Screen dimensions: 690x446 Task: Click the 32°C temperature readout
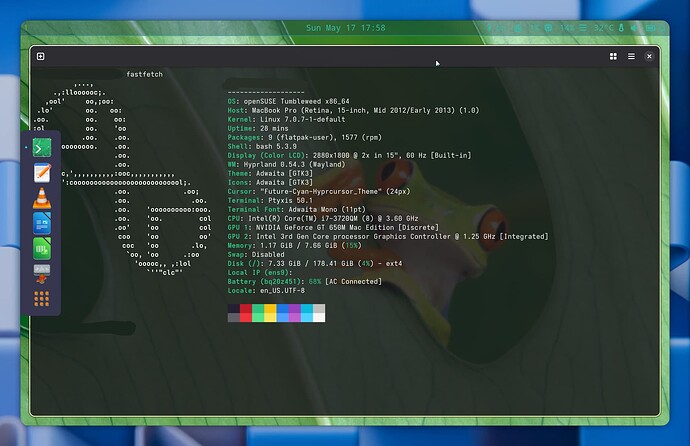604,28
